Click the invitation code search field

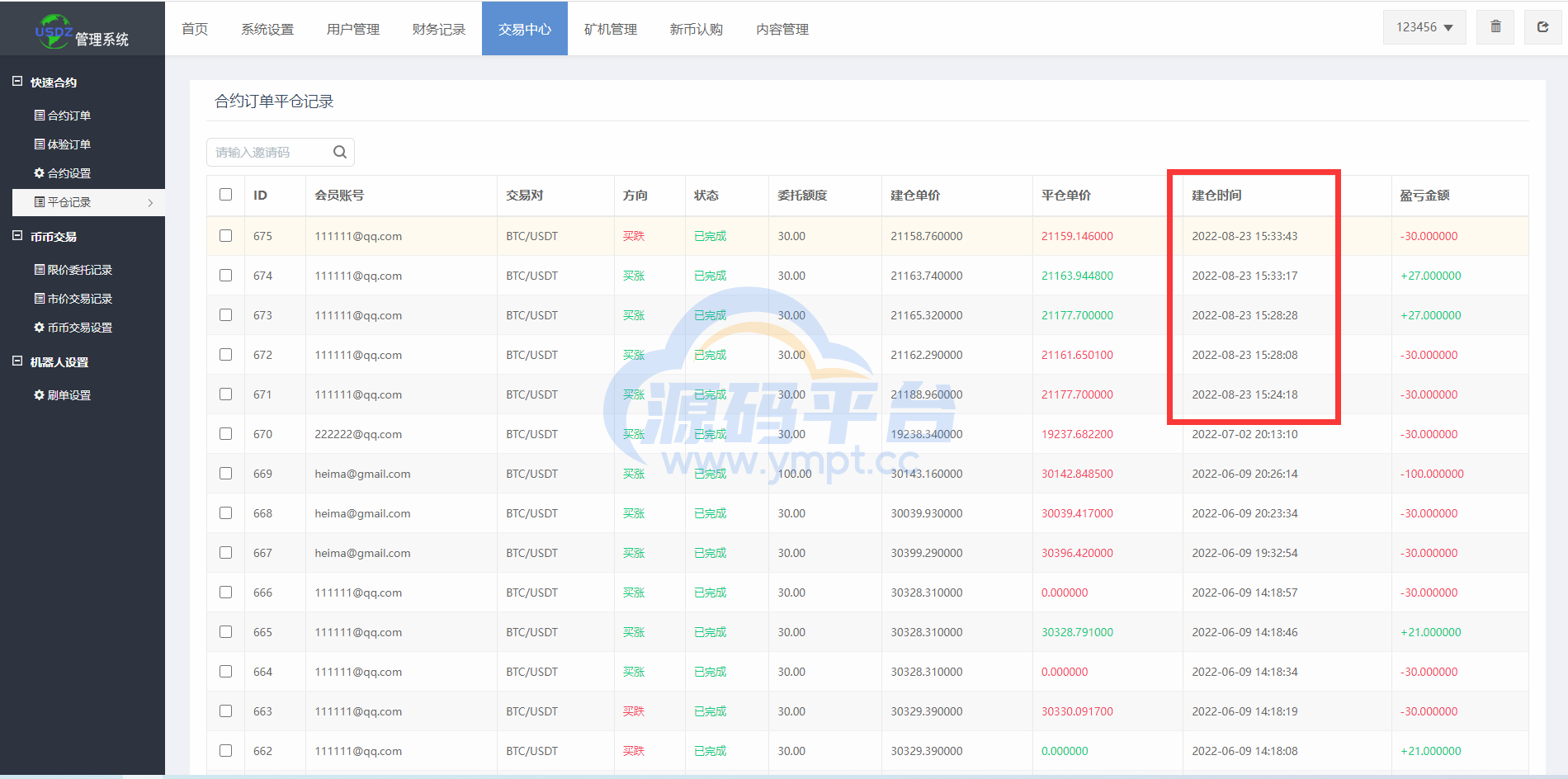pyautogui.click(x=268, y=152)
